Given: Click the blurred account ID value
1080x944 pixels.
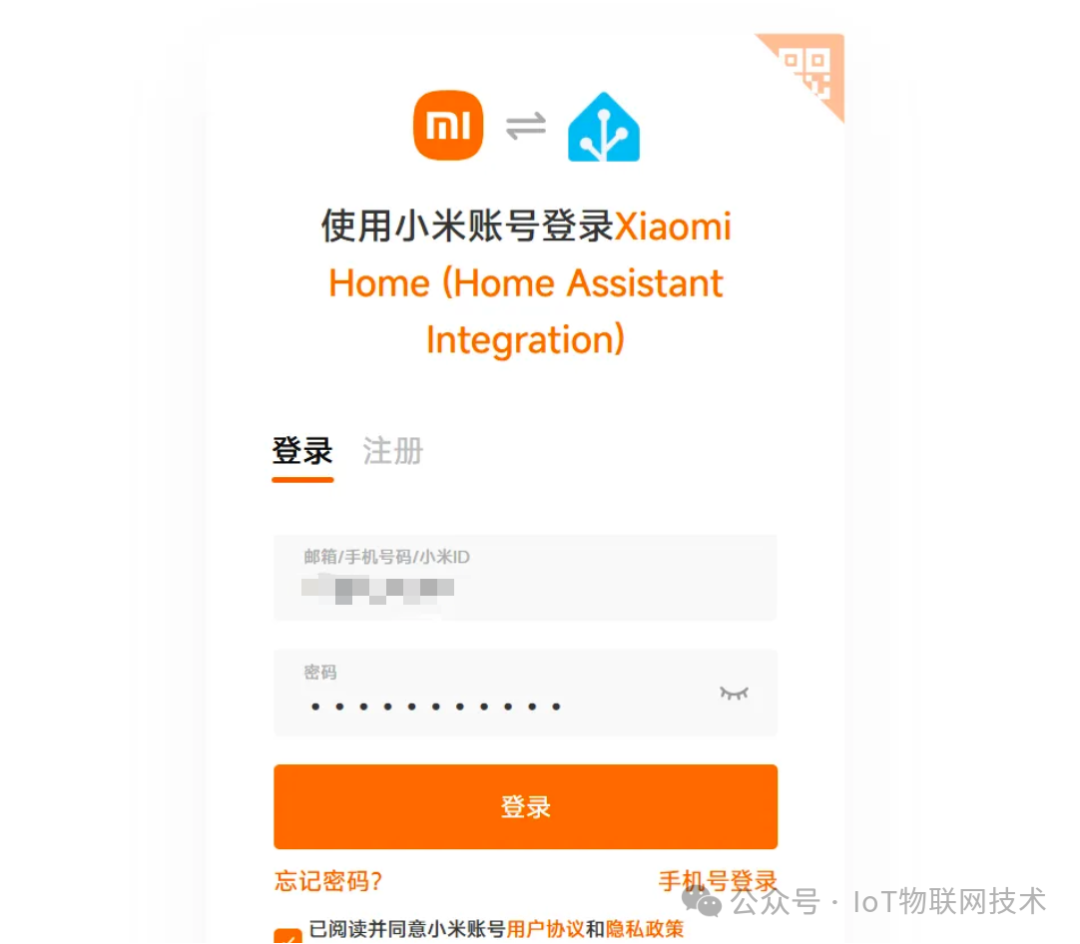Looking at the screenshot, I should (x=377, y=589).
